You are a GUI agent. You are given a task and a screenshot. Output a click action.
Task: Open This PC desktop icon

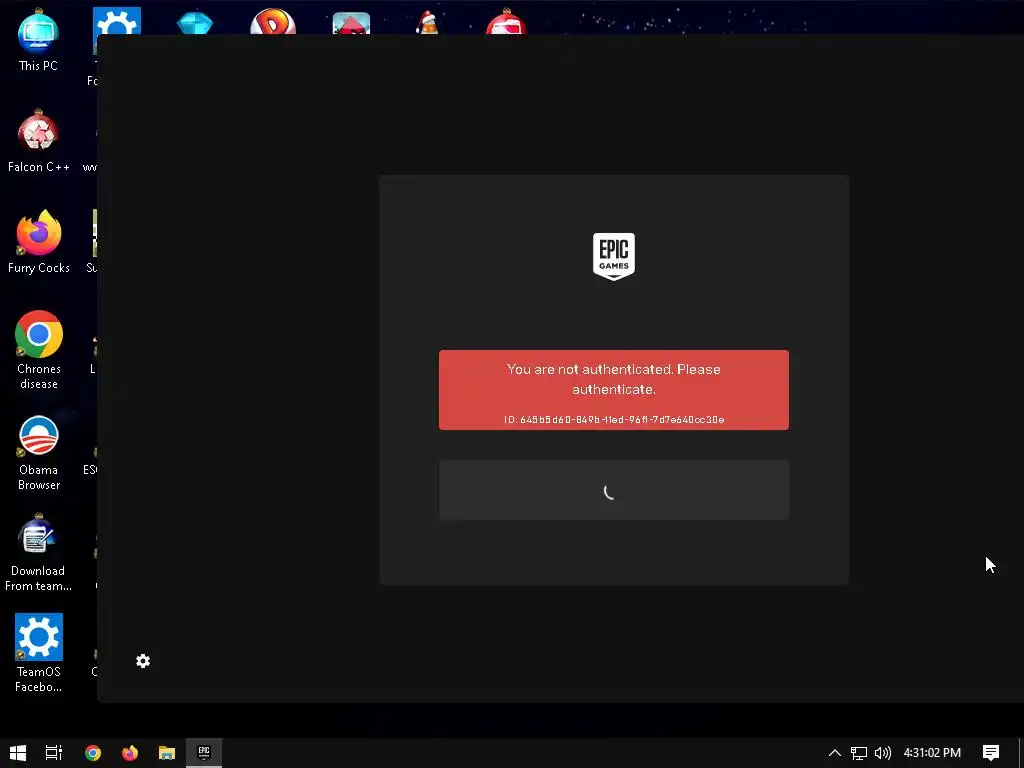pyautogui.click(x=38, y=40)
